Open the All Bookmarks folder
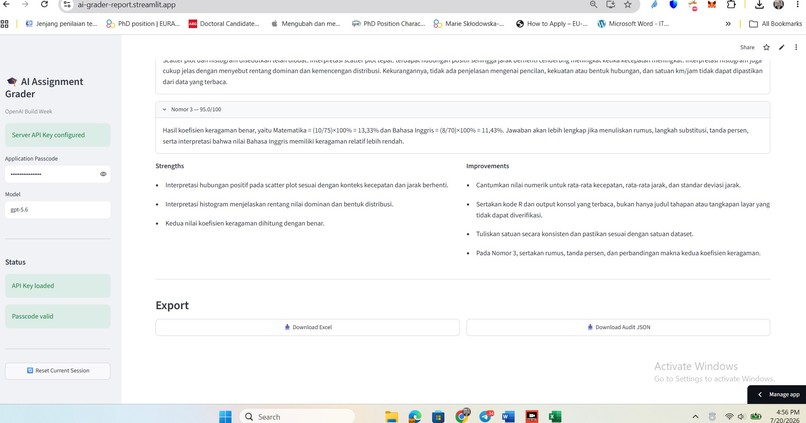This screenshot has width=806, height=423. click(775, 24)
